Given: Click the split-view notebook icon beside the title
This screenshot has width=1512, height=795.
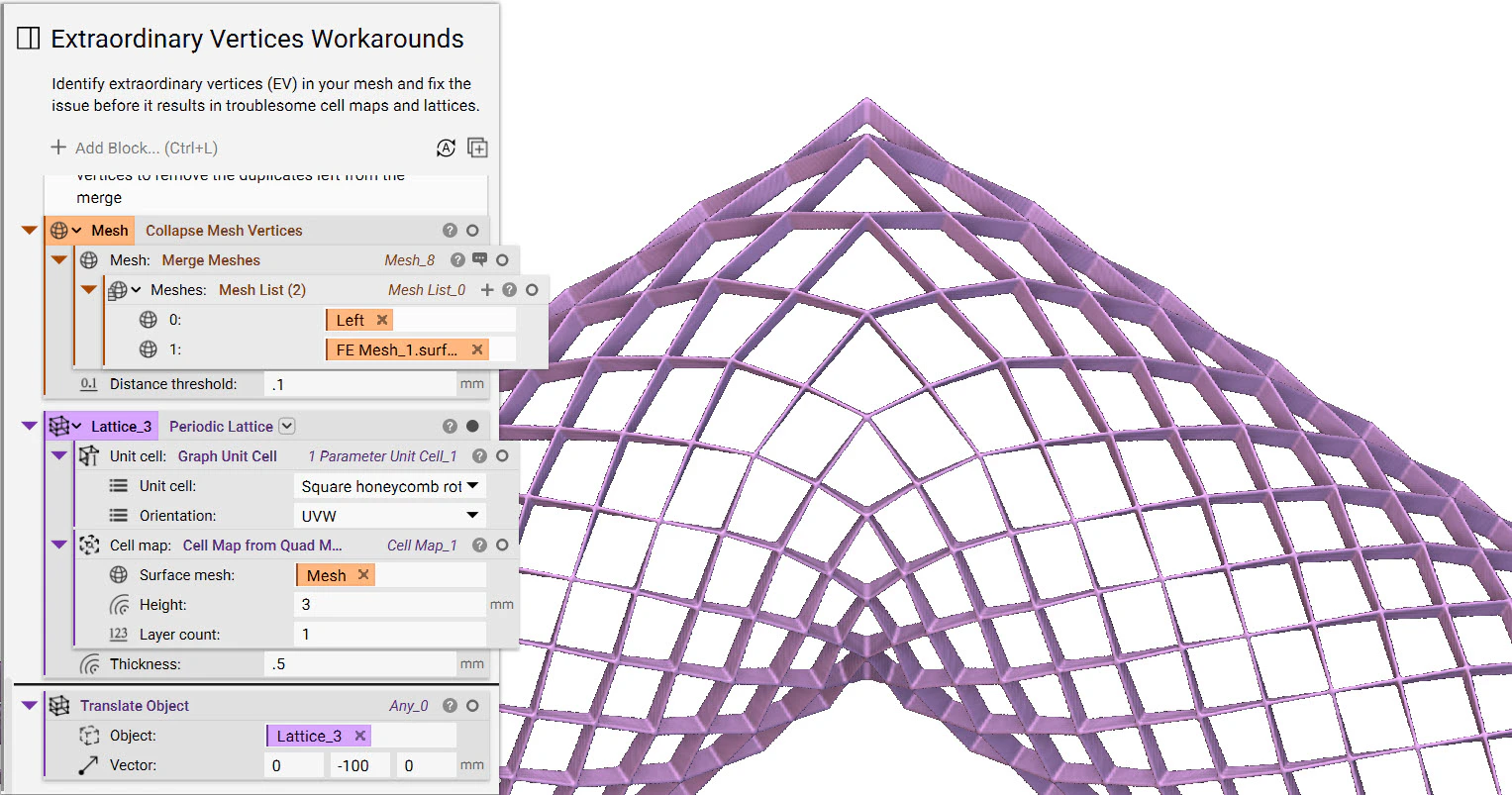Looking at the screenshot, I should point(28,38).
